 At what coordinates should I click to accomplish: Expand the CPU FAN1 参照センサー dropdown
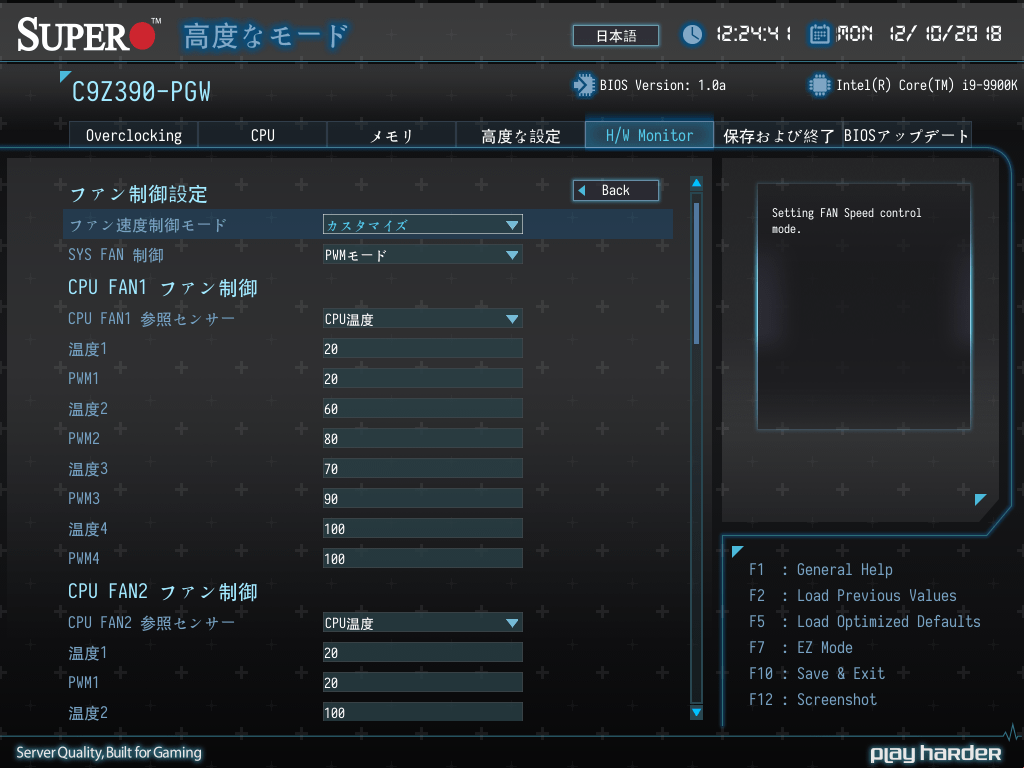click(x=423, y=319)
